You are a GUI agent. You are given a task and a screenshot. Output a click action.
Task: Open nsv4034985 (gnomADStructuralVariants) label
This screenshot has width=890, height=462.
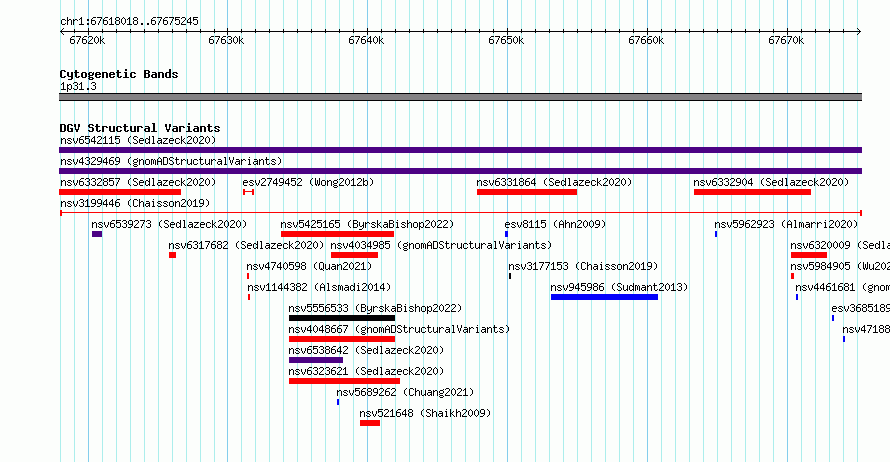(441, 245)
